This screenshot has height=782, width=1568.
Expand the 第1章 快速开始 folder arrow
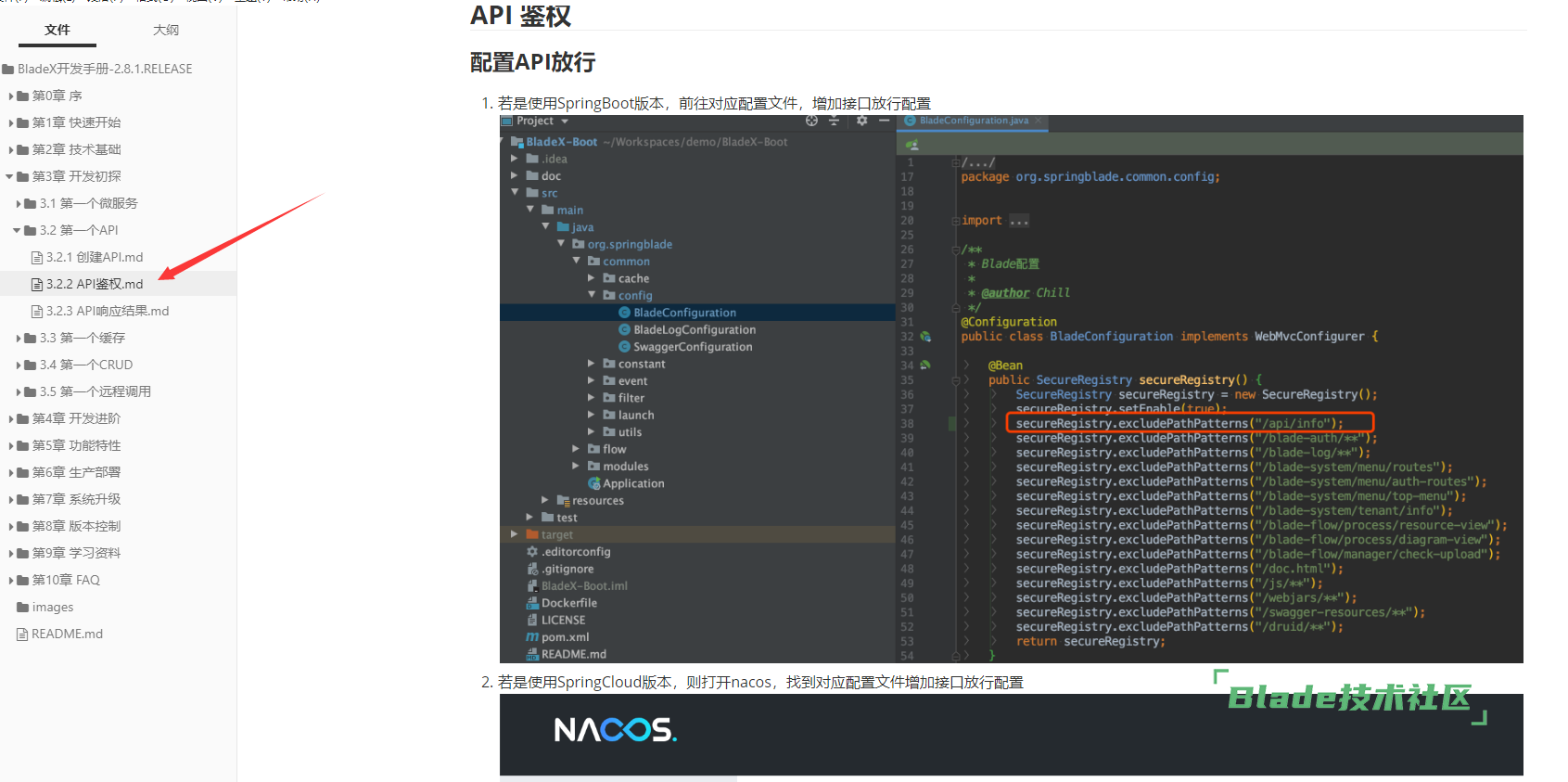click(x=11, y=122)
